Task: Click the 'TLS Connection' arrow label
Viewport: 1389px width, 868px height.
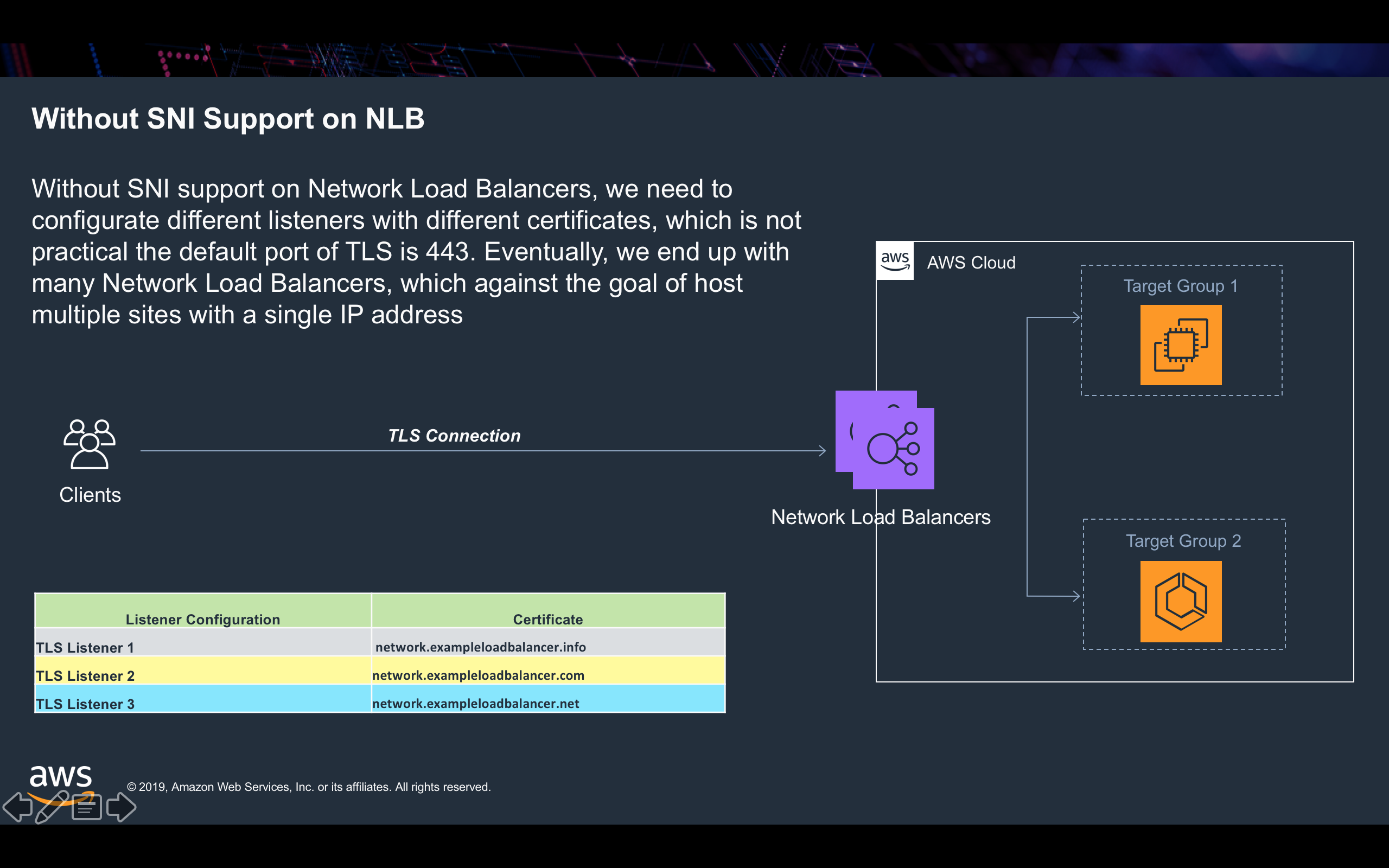Action: click(x=454, y=436)
